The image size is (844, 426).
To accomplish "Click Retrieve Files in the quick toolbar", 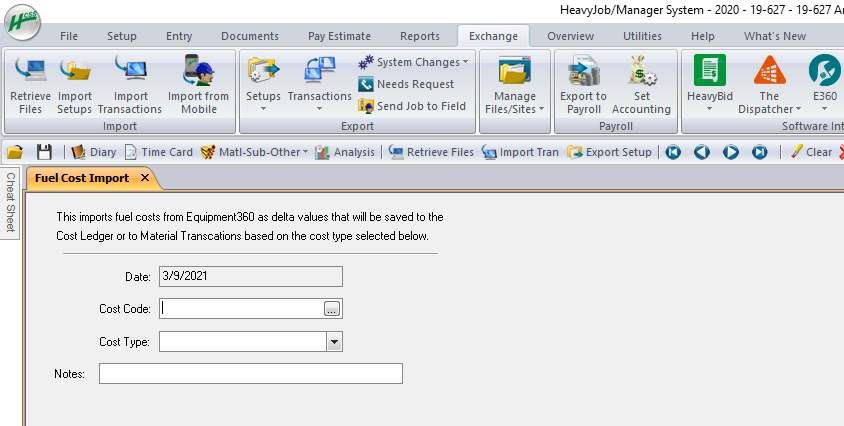I will (431, 152).
